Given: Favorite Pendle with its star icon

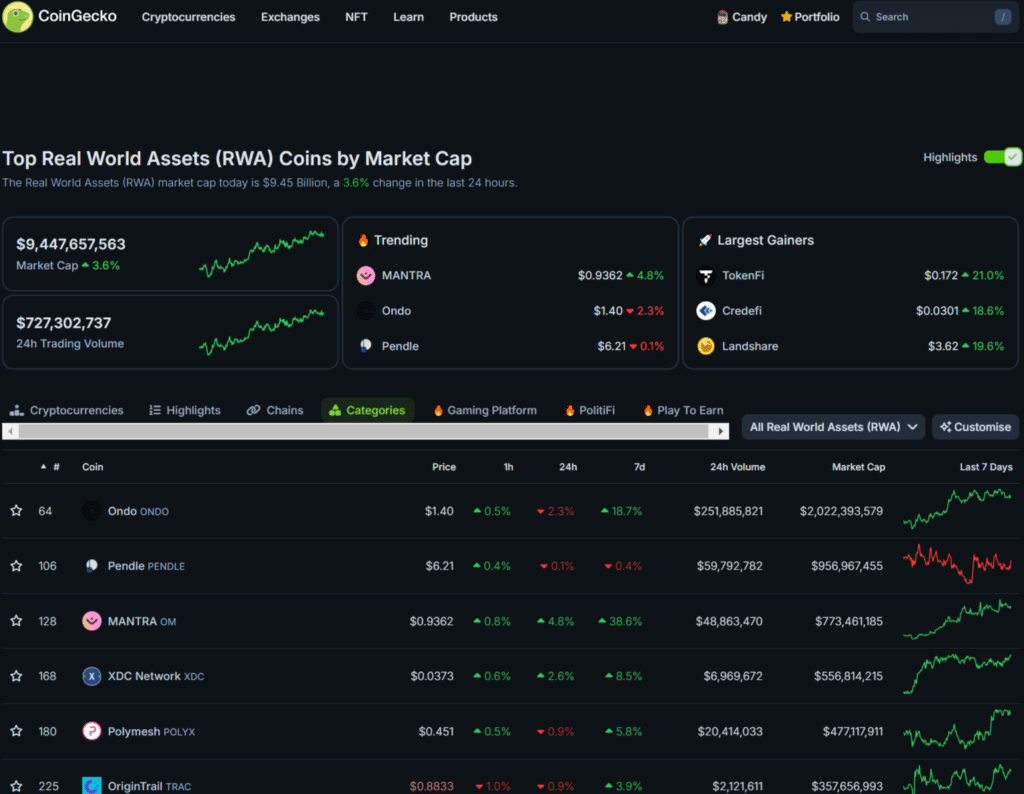Looking at the screenshot, I should [x=16, y=565].
